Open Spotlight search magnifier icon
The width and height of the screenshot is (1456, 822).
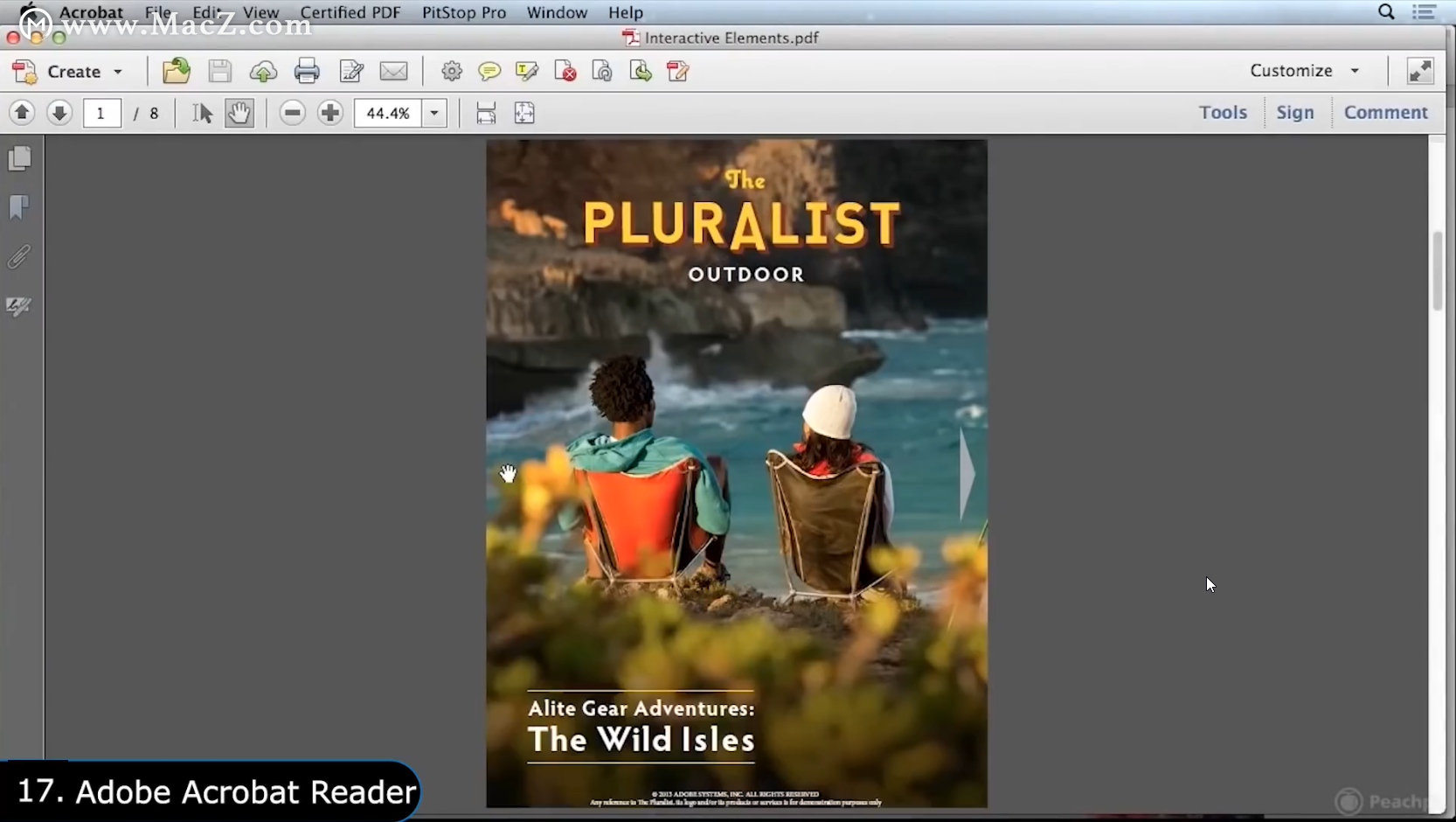(x=1386, y=11)
